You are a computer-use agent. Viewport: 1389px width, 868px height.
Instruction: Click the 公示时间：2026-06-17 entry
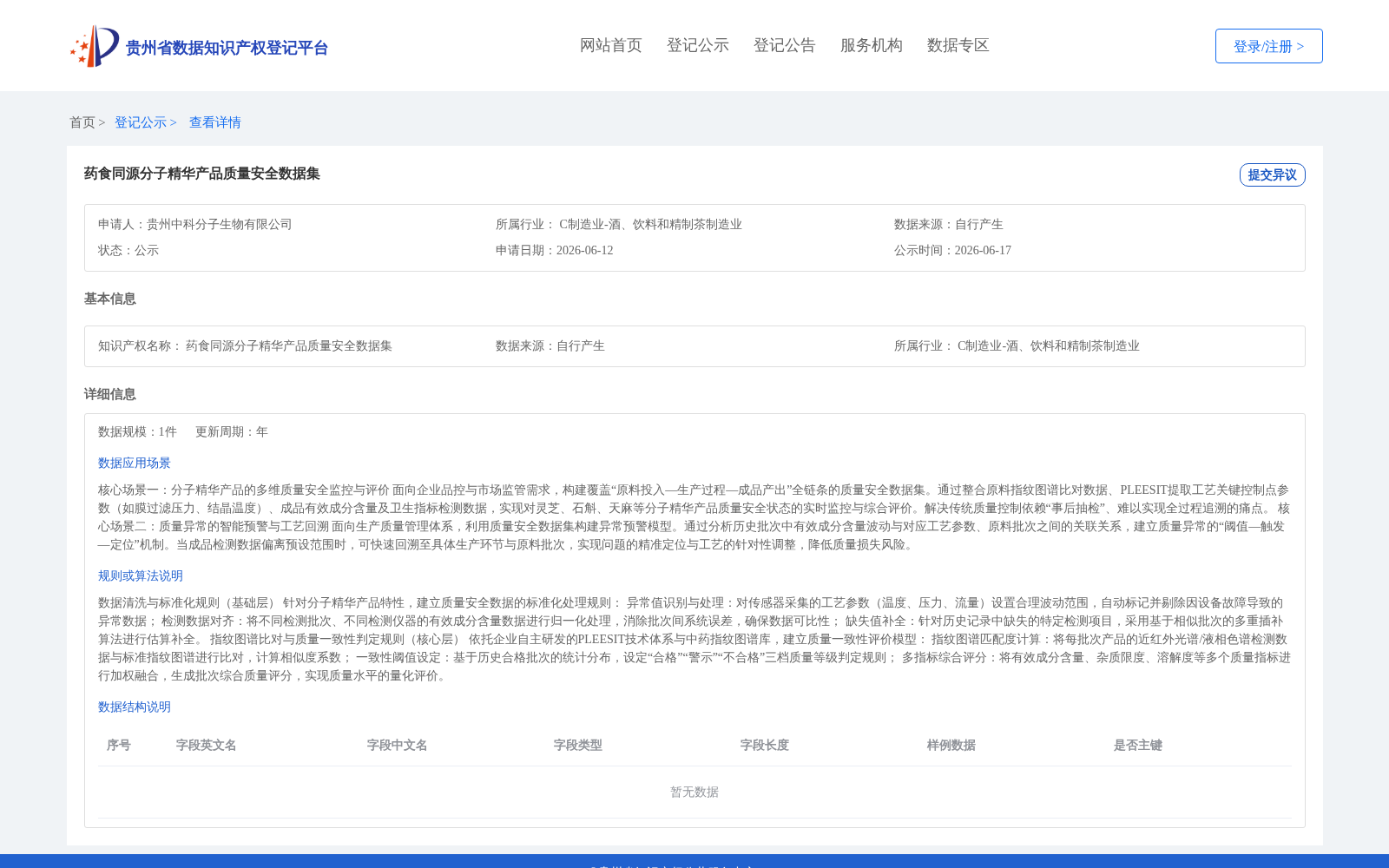[952, 250]
